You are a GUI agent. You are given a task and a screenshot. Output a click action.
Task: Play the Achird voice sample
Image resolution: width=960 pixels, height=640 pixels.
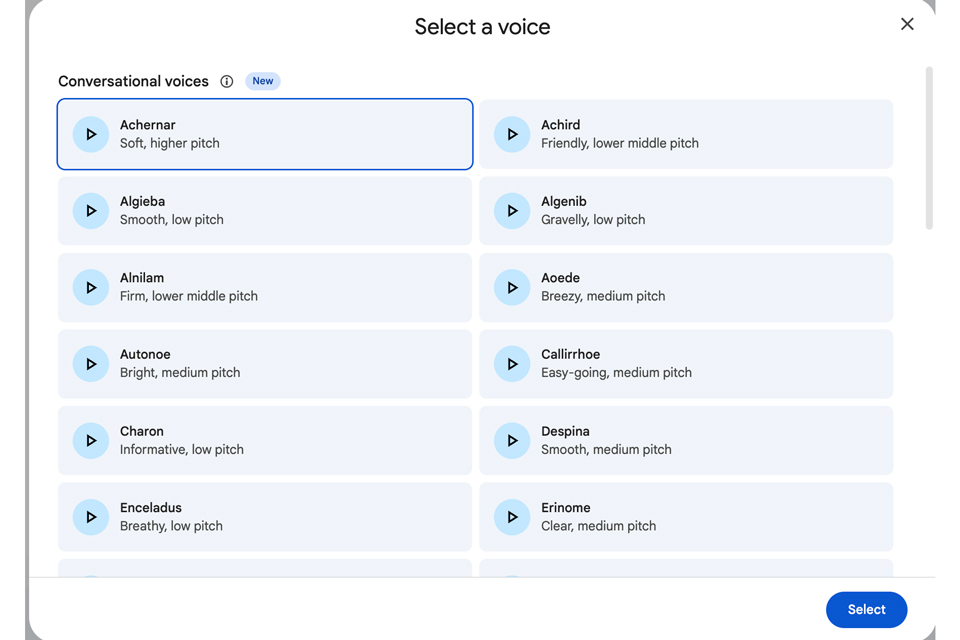click(512, 134)
